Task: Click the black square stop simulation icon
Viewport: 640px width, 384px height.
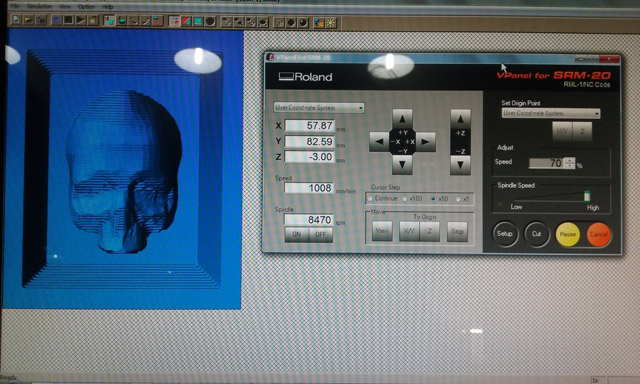Action: (x=69, y=20)
